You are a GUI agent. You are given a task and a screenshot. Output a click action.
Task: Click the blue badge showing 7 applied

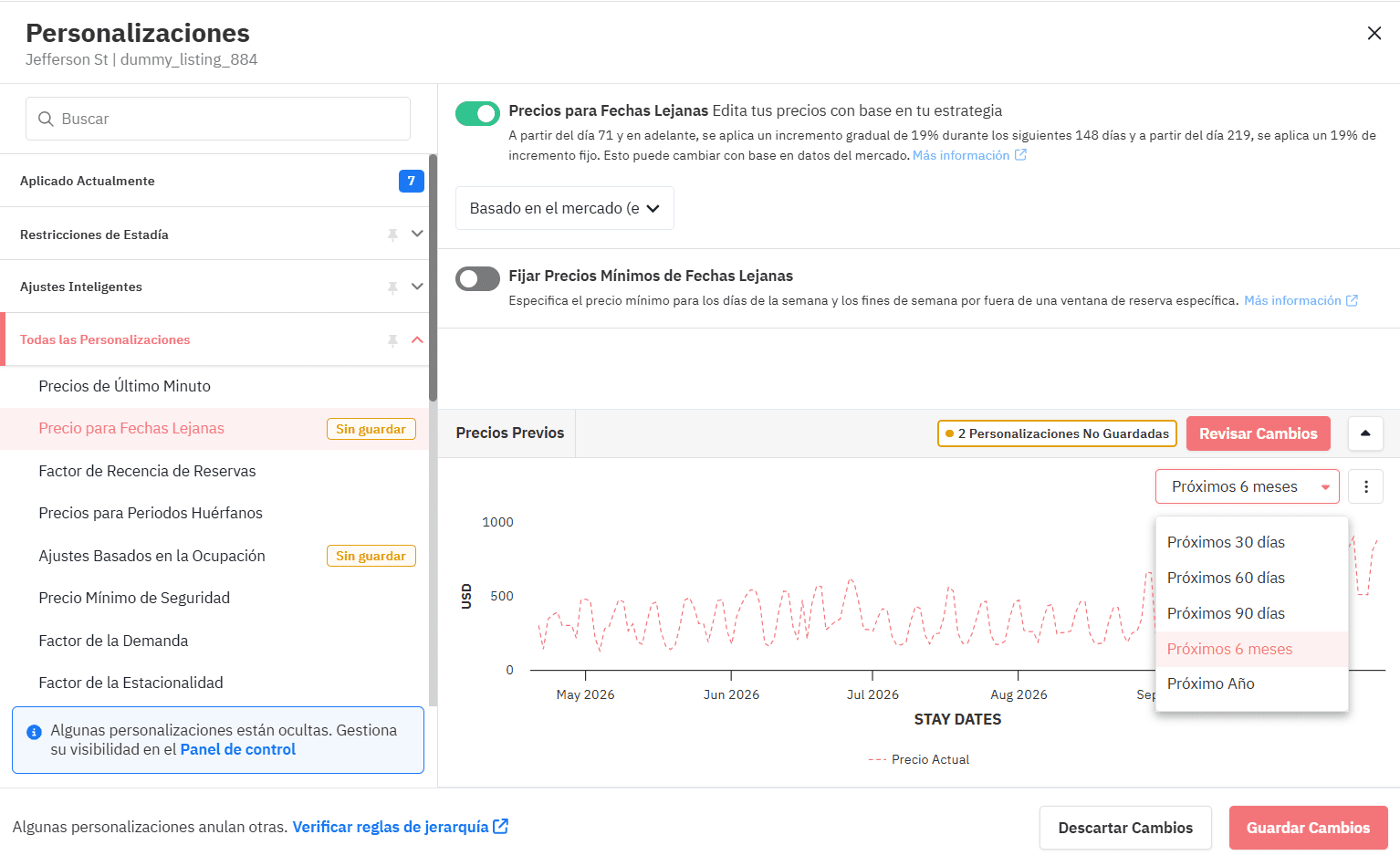[411, 181]
